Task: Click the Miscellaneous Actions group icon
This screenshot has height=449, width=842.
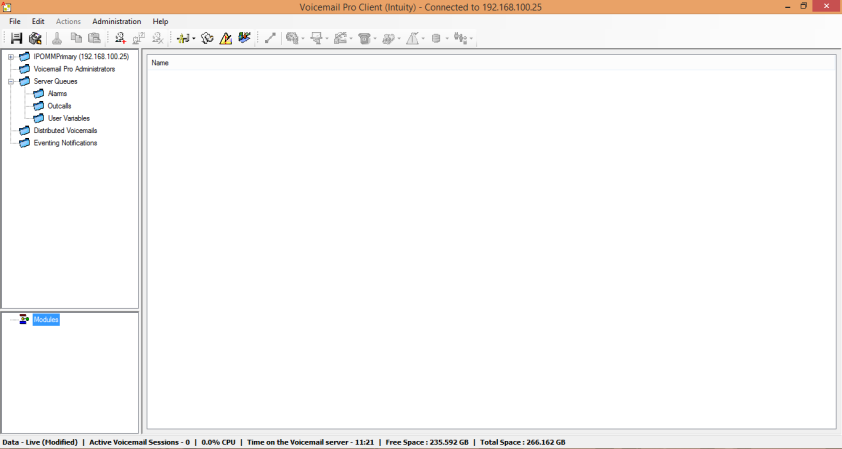Action: point(389,38)
